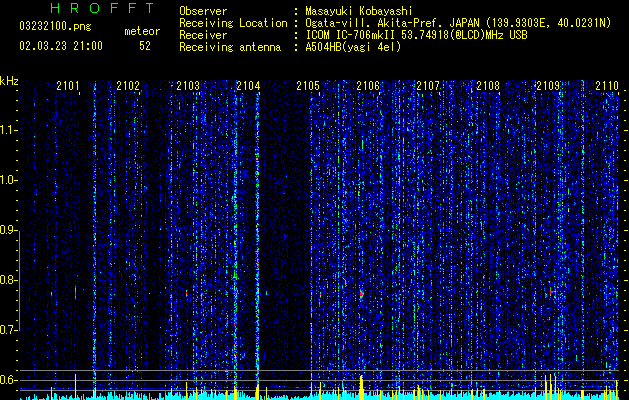Image resolution: width=629 pixels, height=400 pixels.
Task: Click the 'meteor' count label
Action: (x=142, y=31)
